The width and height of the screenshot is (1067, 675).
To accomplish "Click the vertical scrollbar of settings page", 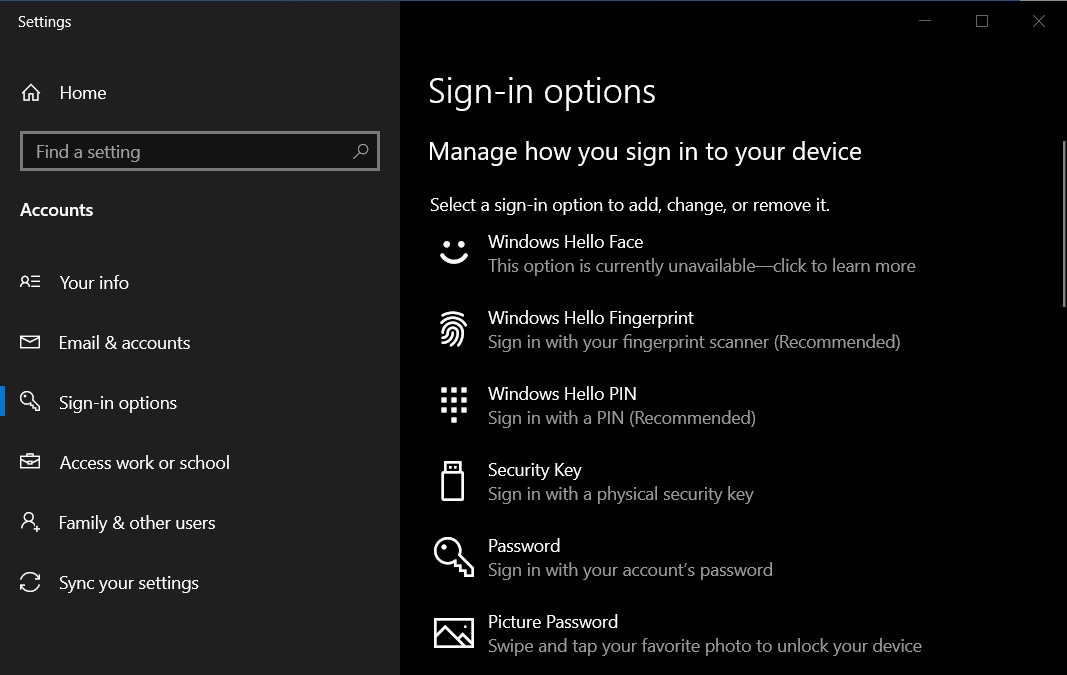I will pos(1064,223).
